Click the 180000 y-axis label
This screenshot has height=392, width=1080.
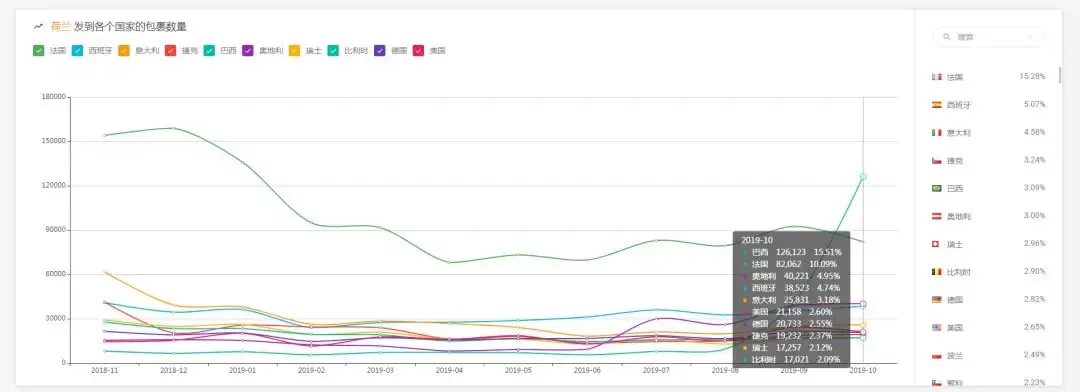point(54,97)
